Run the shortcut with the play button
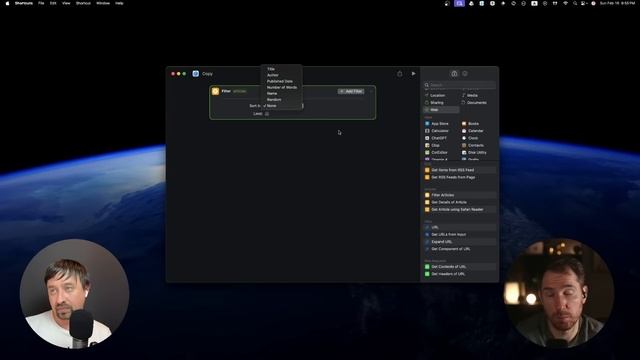The image size is (640, 360). pos(413,74)
